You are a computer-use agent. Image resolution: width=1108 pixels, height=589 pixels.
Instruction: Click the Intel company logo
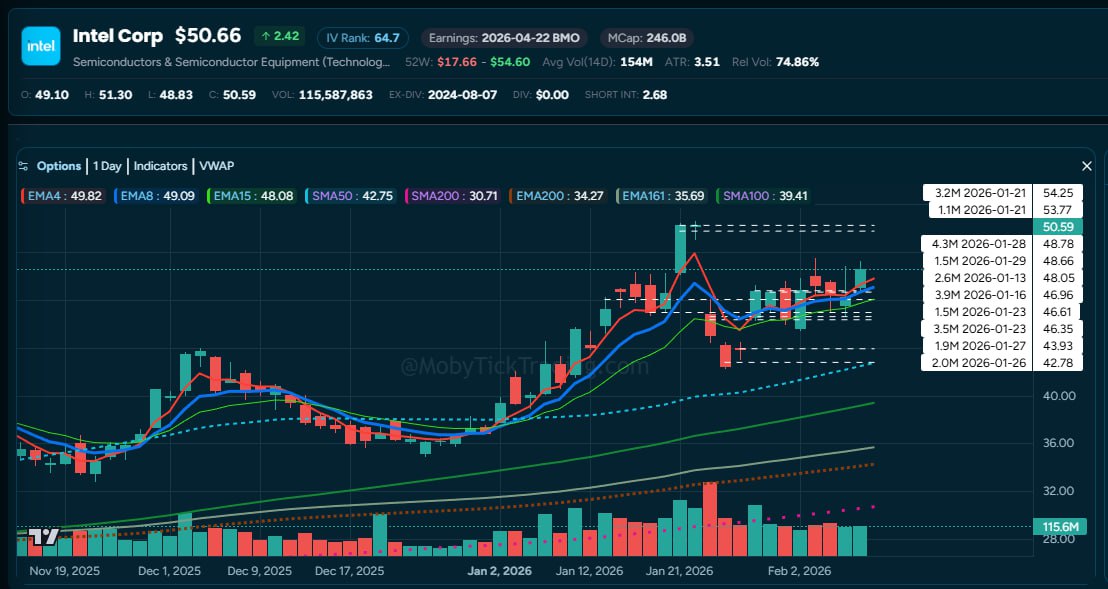click(40, 45)
